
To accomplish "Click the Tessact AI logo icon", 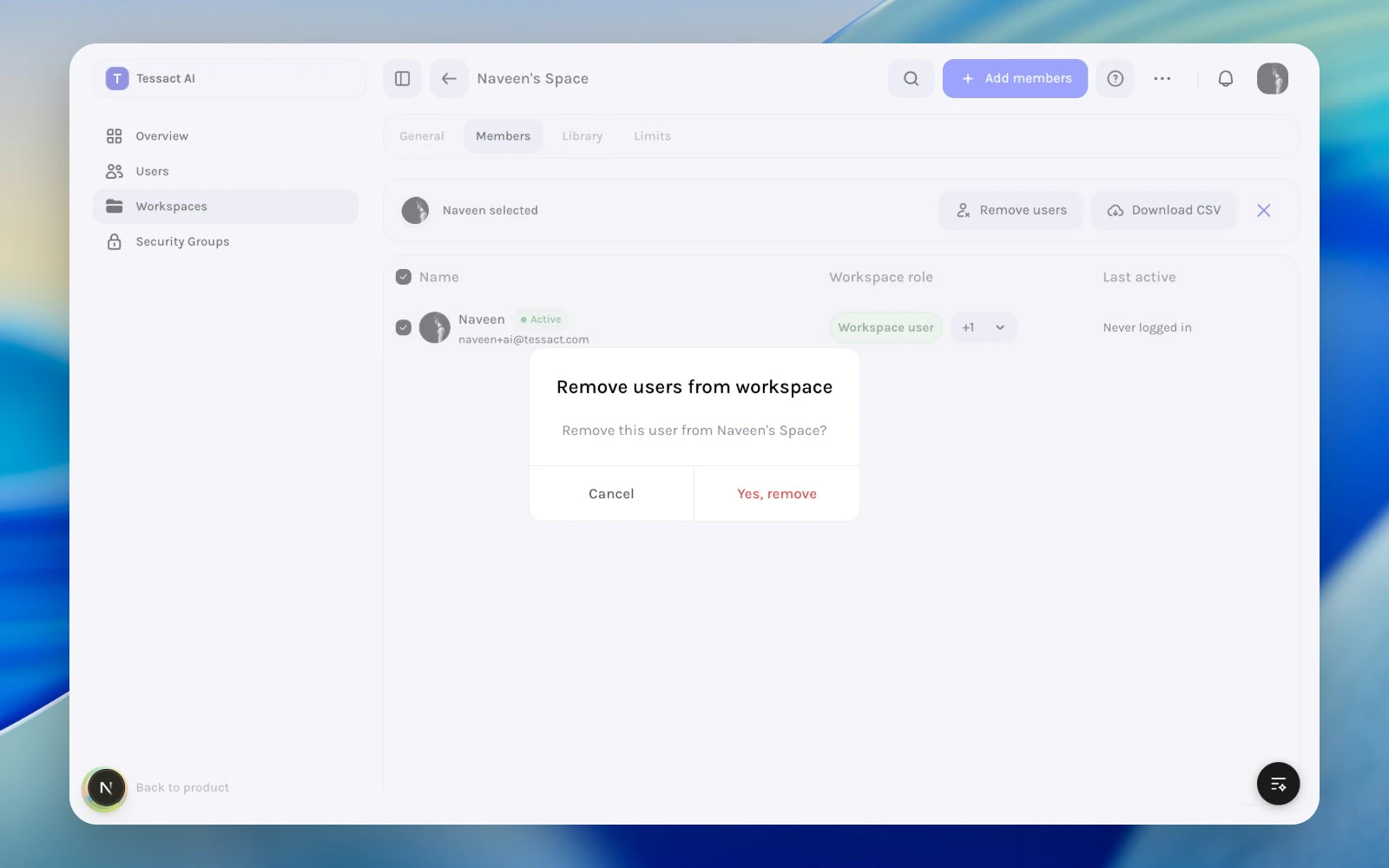I will [117, 78].
